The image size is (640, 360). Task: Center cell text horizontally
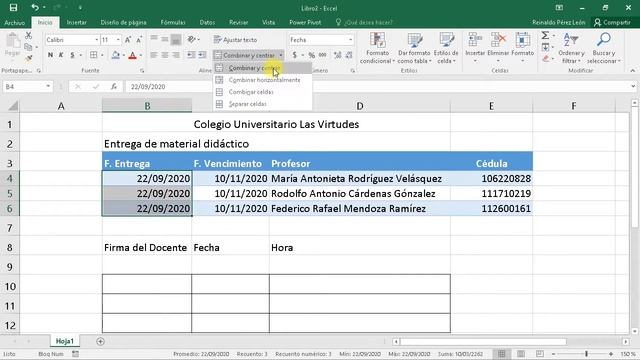165,55
